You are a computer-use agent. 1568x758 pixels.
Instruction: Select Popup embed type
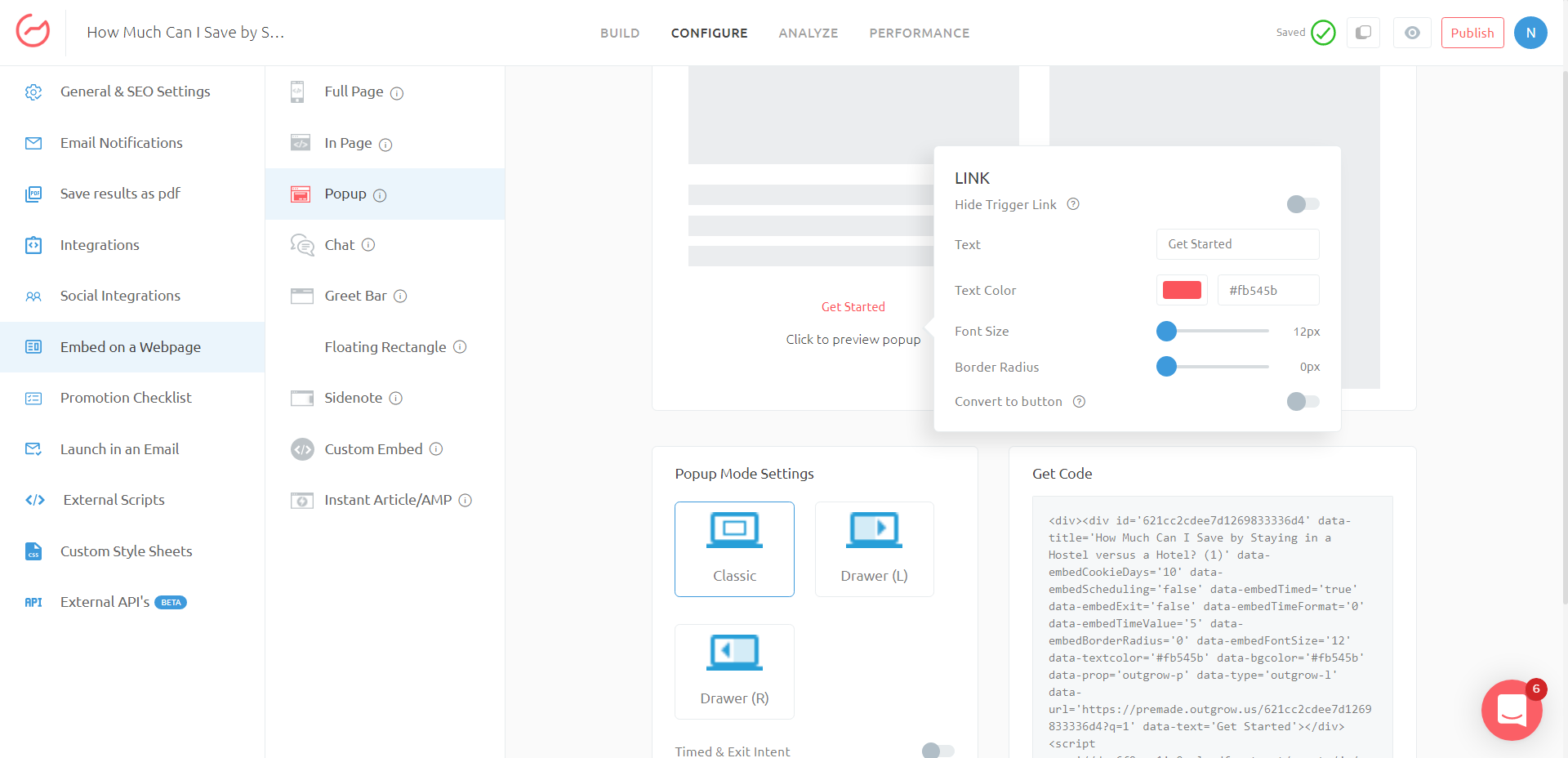385,194
